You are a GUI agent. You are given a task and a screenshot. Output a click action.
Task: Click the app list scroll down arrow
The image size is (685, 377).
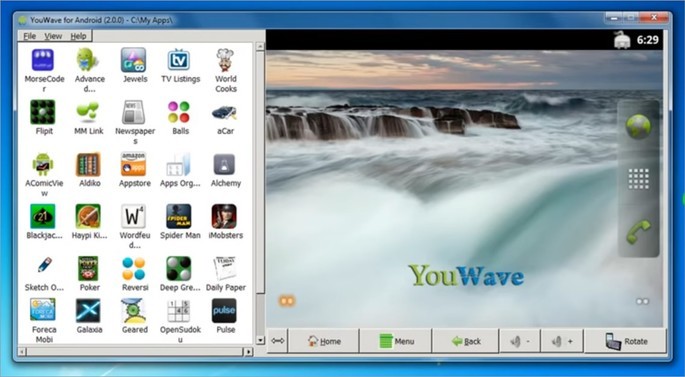coord(260,339)
